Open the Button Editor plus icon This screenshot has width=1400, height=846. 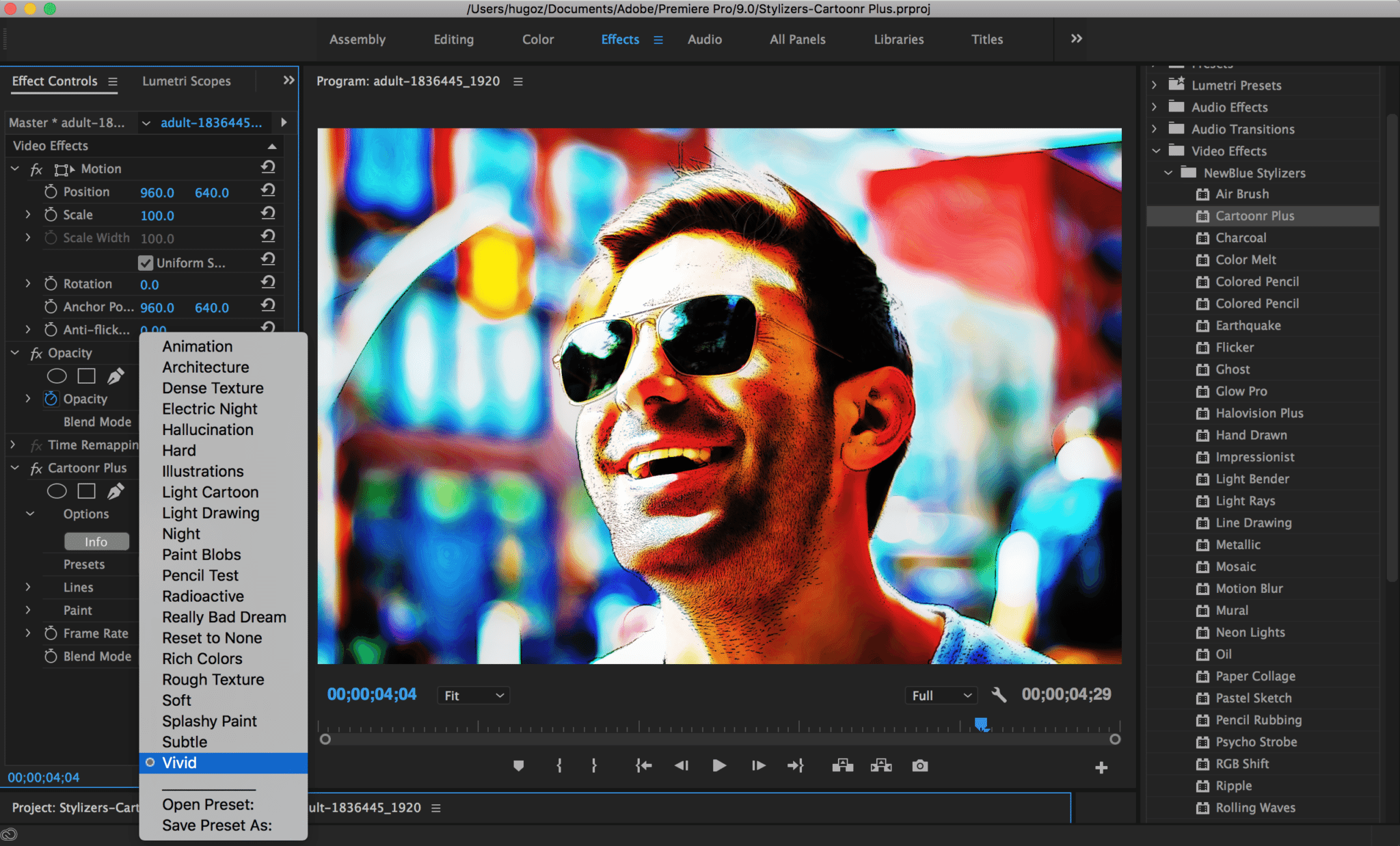pyautogui.click(x=1101, y=767)
